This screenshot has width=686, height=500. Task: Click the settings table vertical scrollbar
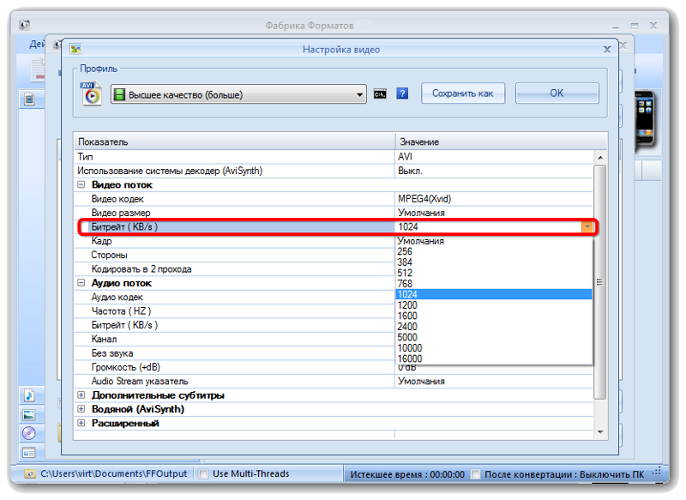pos(600,294)
